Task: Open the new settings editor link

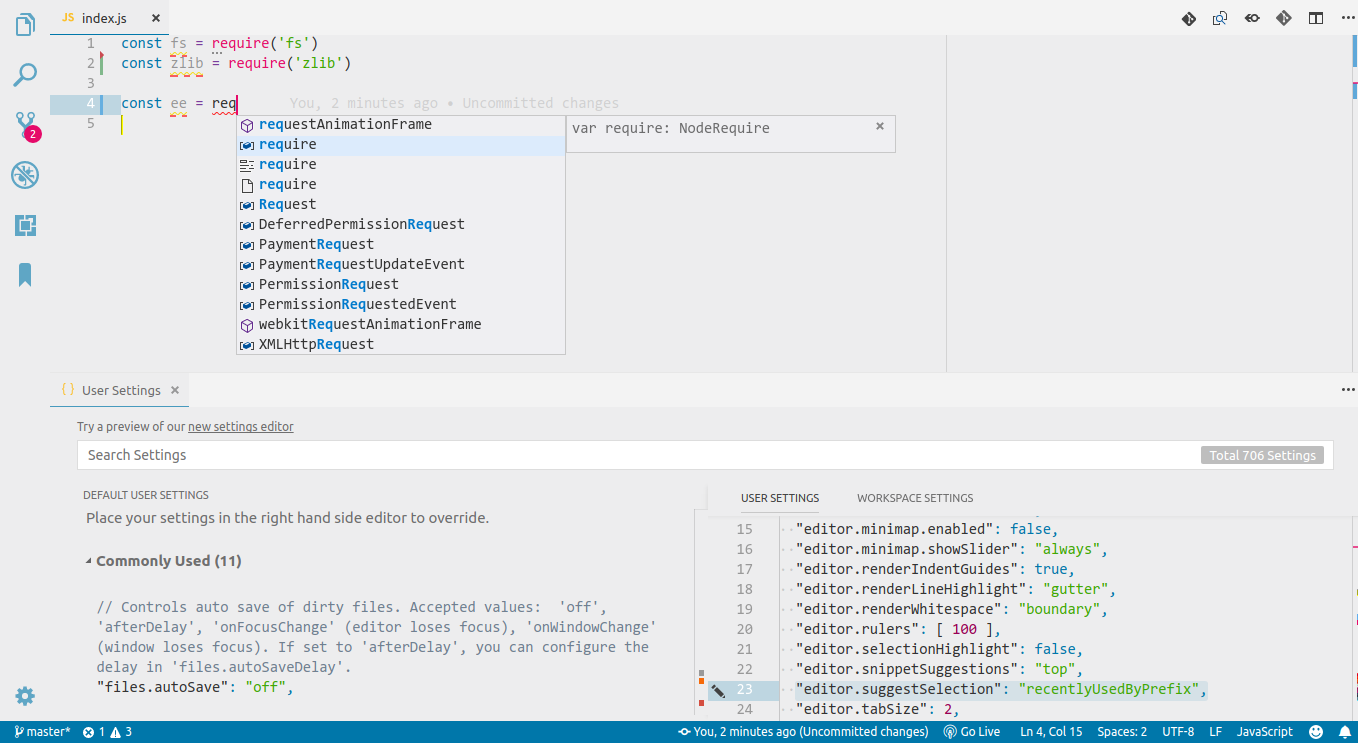Action: 240,426
